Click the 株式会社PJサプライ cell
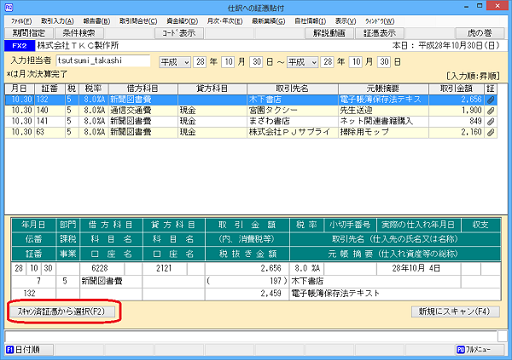512x360 pixels. click(x=293, y=132)
